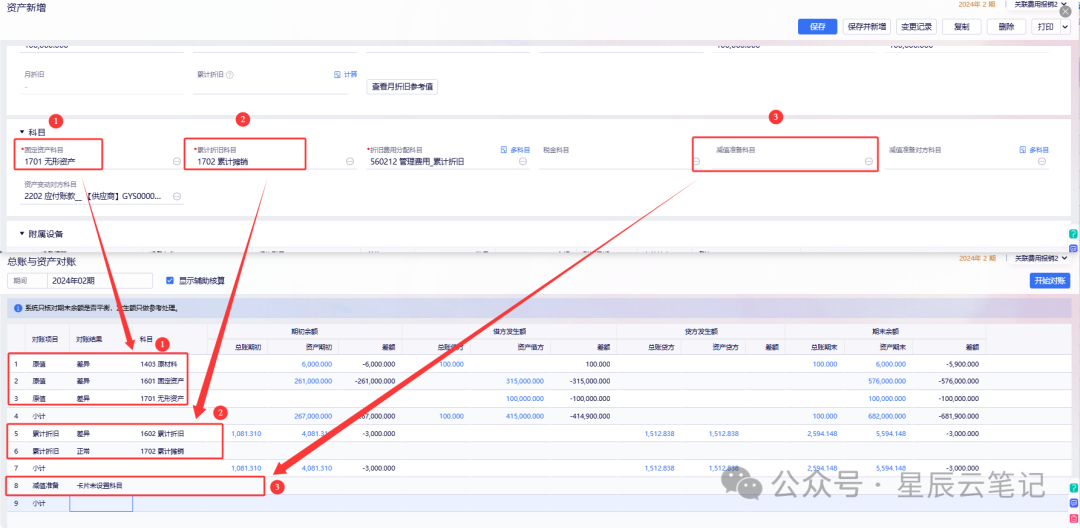
Task: Open the 315,000.000 资产借方 link
Action: [525, 381]
